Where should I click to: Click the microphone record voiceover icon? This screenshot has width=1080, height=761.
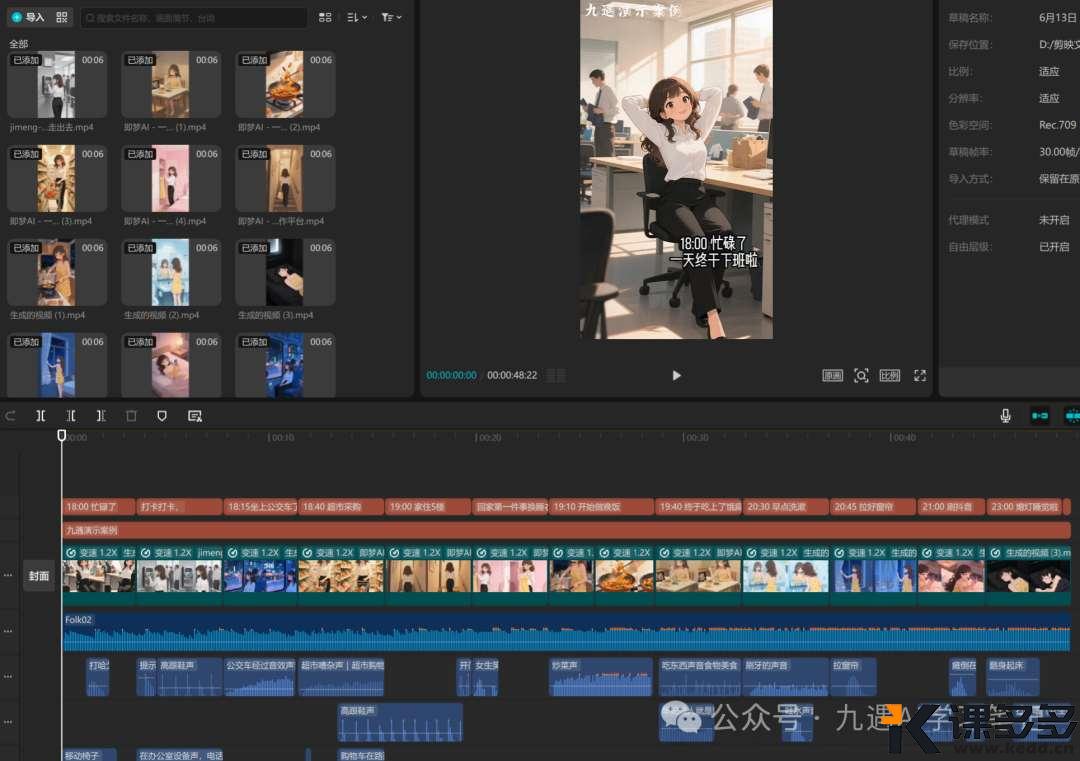tap(1006, 416)
